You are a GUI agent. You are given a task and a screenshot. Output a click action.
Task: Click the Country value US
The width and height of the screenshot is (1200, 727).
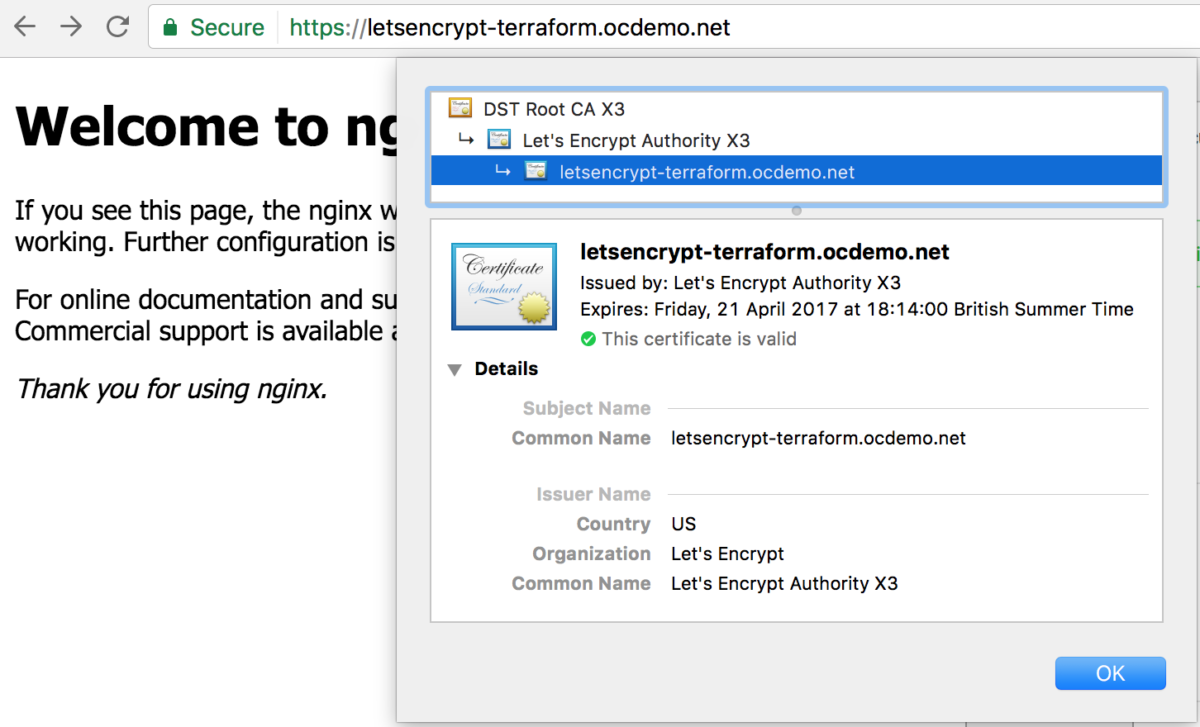pos(683,524)
